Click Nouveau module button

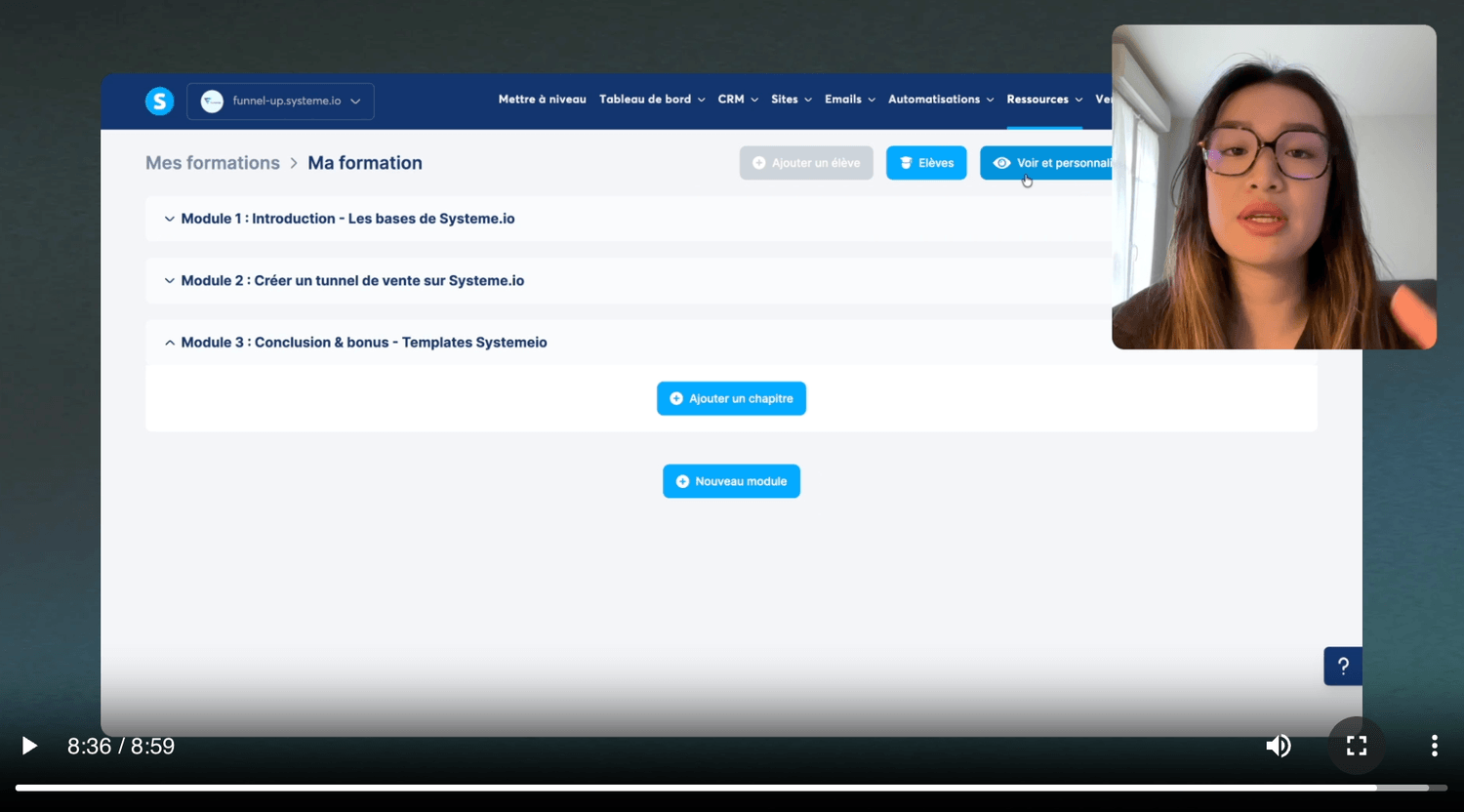(731, 481)
